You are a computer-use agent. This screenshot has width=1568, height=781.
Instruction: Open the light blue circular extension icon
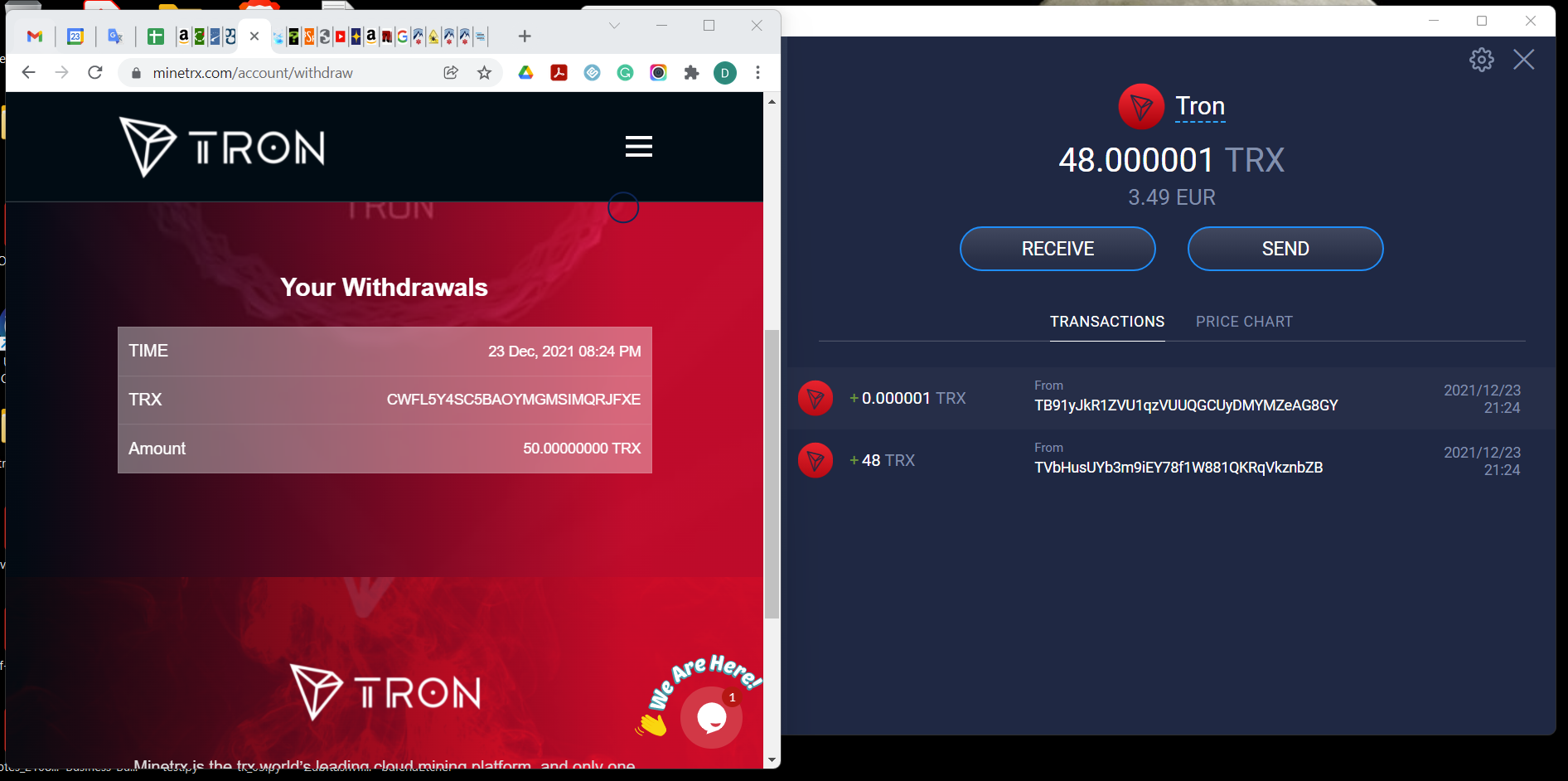click(x=593, y=73)
